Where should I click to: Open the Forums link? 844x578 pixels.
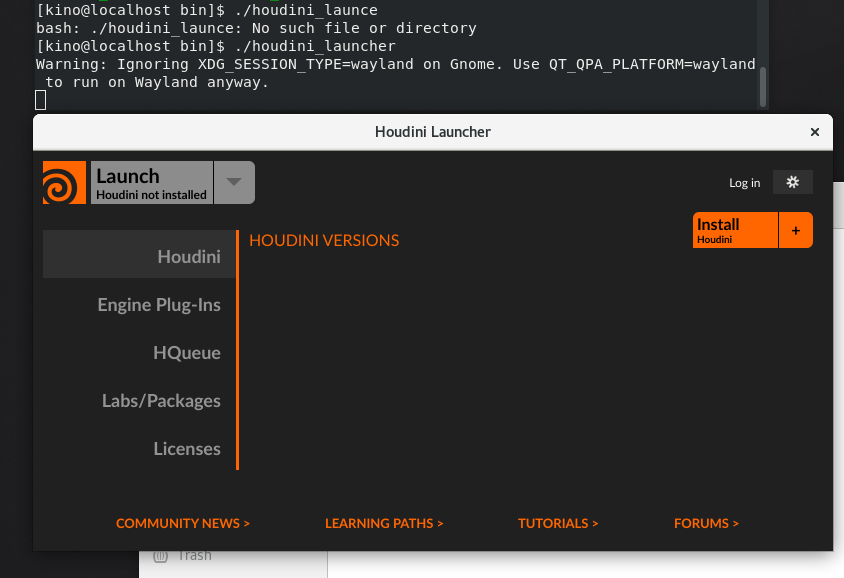click(706, 522)
